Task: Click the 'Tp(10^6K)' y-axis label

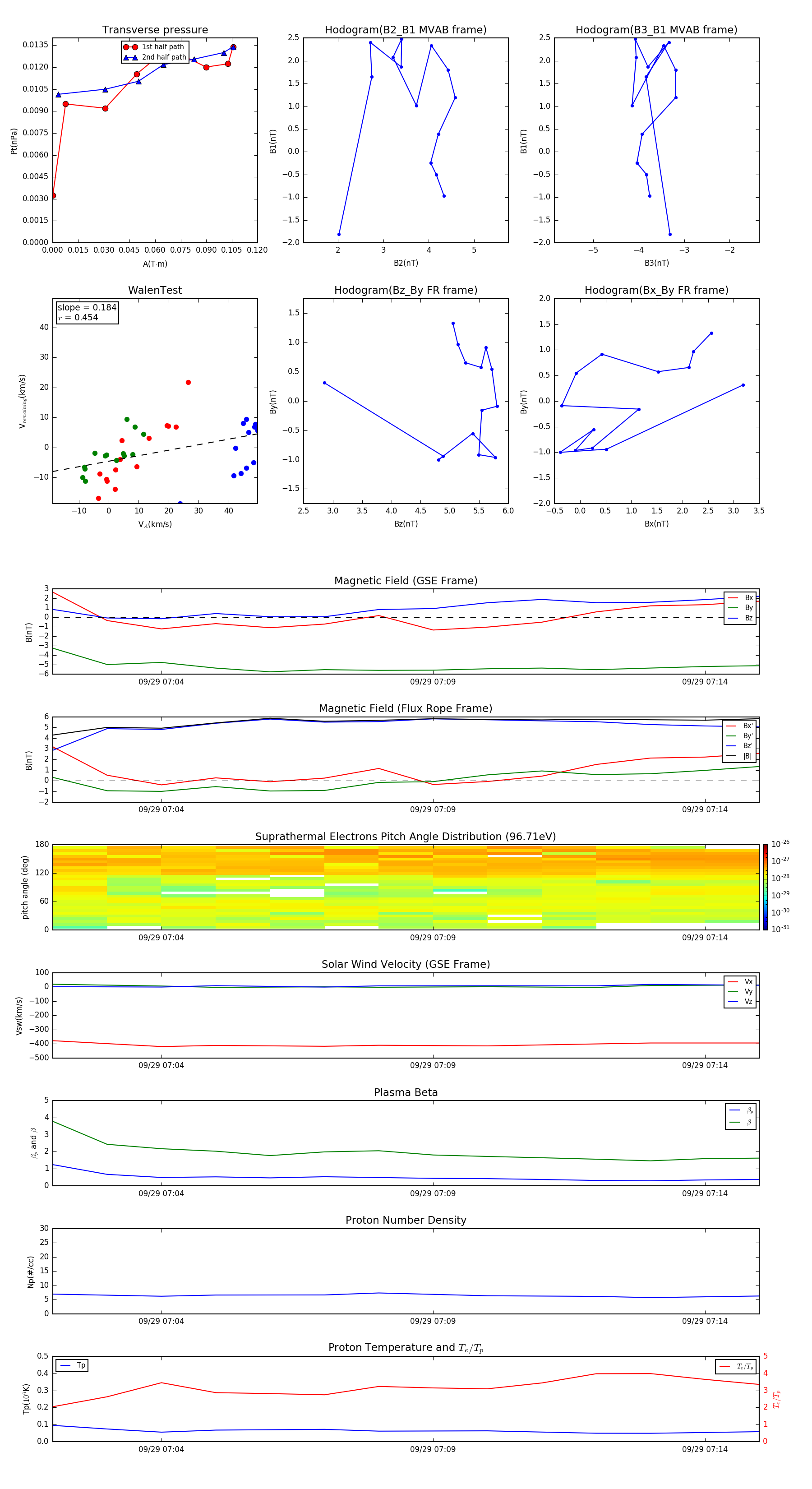Action: coord(26,1399)
